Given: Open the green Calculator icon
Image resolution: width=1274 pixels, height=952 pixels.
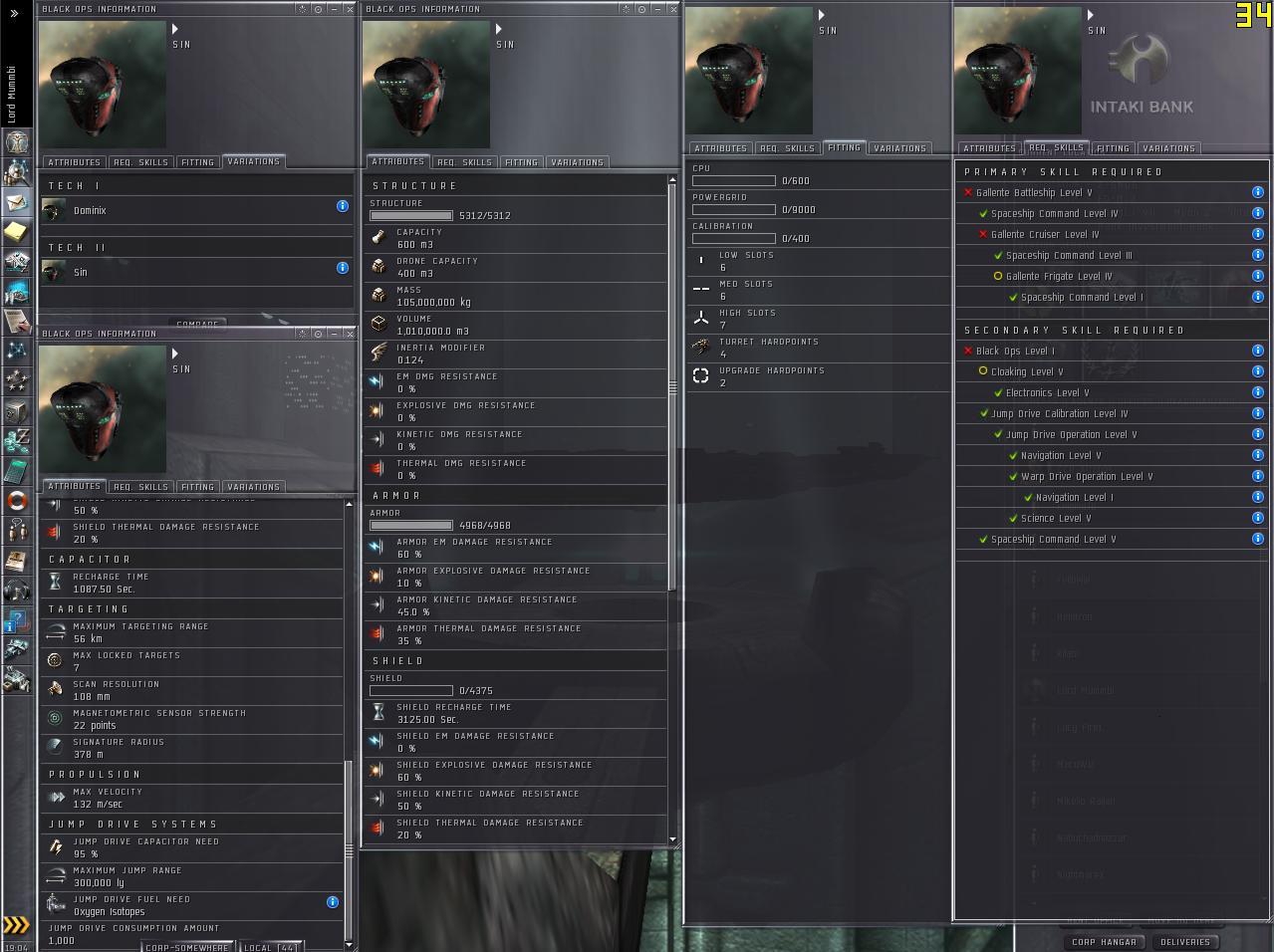Looking at the screenshot, I should point(17,470).
